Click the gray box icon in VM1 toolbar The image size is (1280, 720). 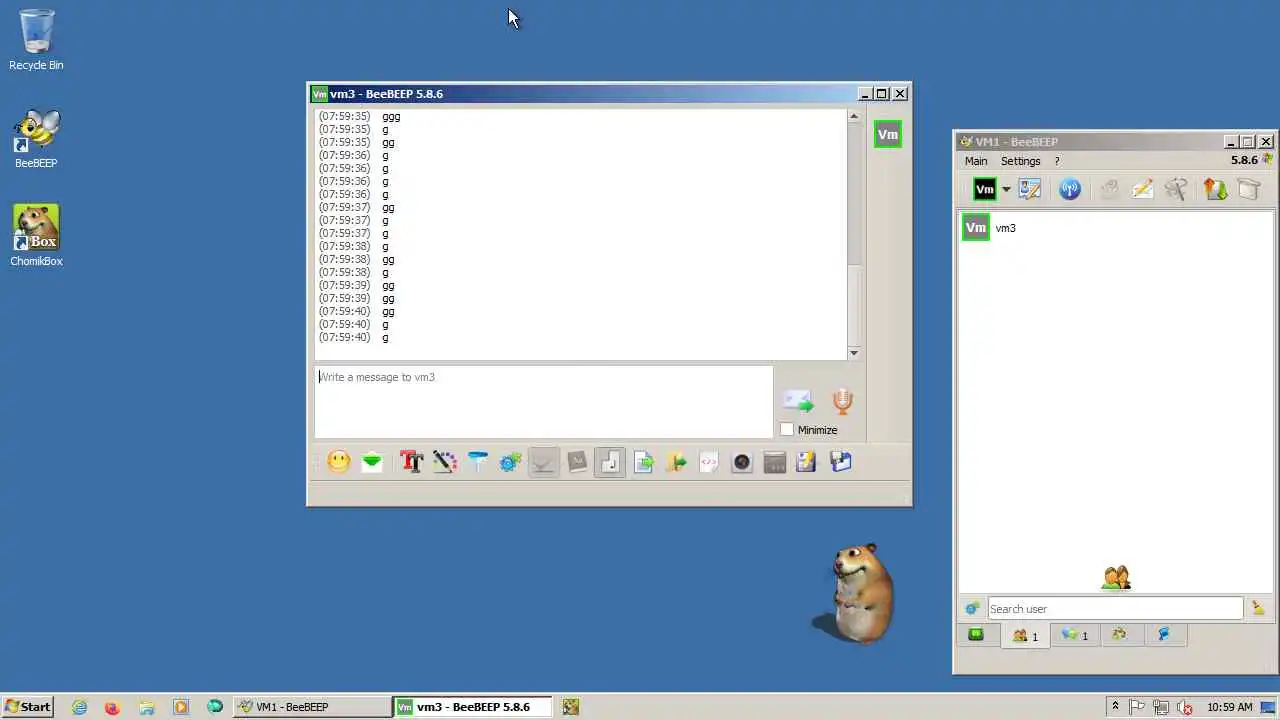point(1249,189)
